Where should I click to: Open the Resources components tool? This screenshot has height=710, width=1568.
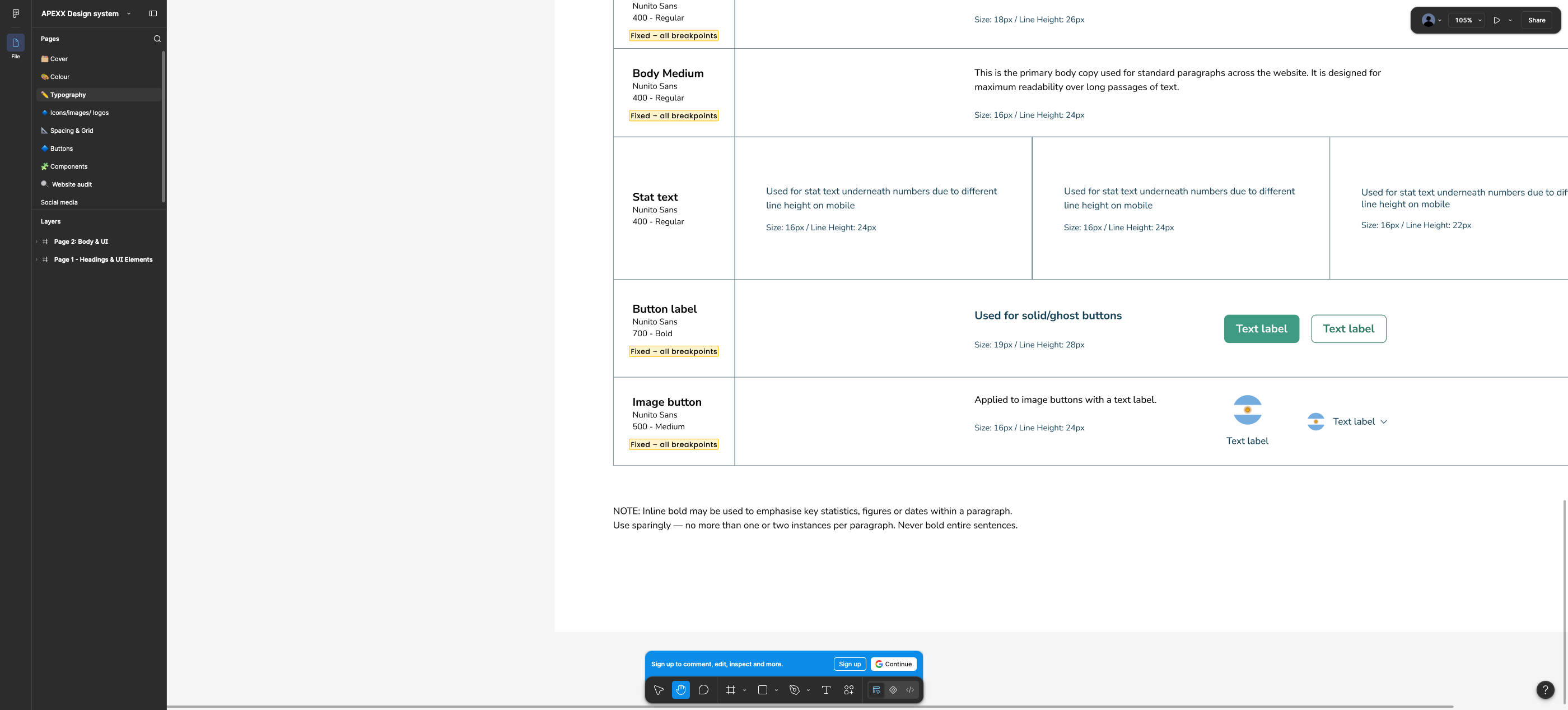point(848,690)
